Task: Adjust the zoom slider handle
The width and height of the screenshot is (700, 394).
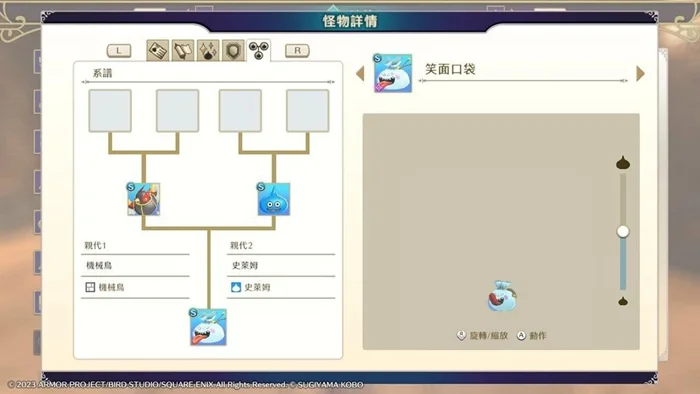Action: pyautogui.click(x=623, y=231)
